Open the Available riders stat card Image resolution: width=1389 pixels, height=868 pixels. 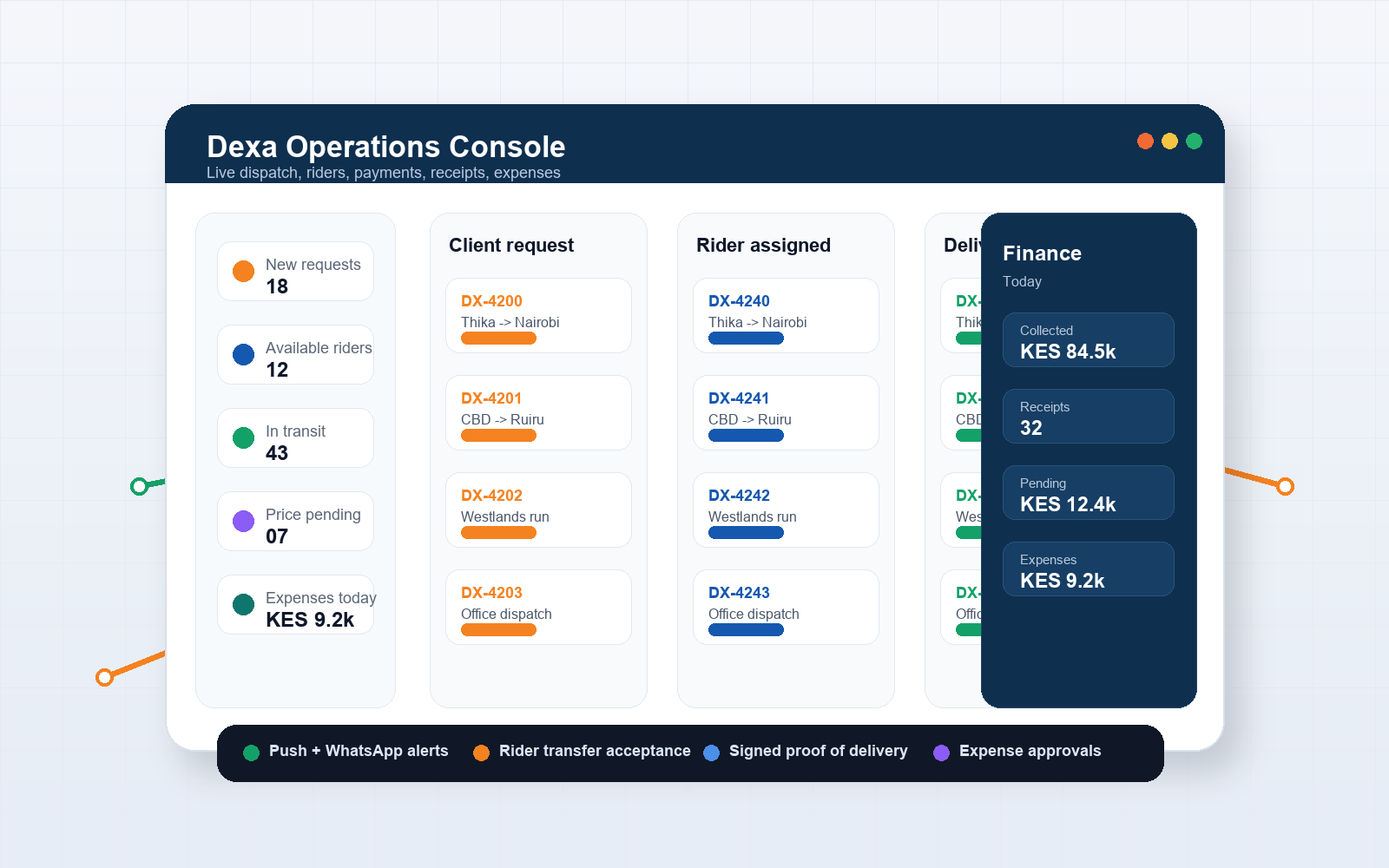point(295,354)
